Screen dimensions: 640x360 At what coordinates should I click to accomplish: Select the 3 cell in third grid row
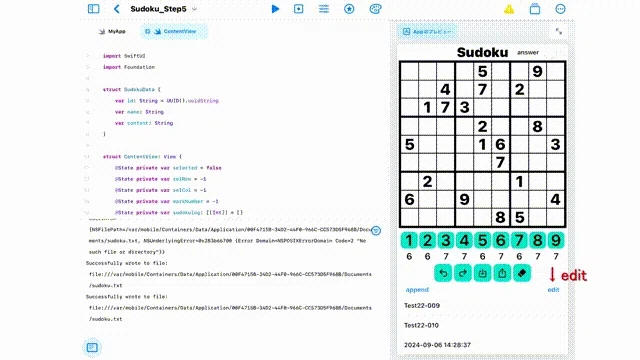coord(464,107)
